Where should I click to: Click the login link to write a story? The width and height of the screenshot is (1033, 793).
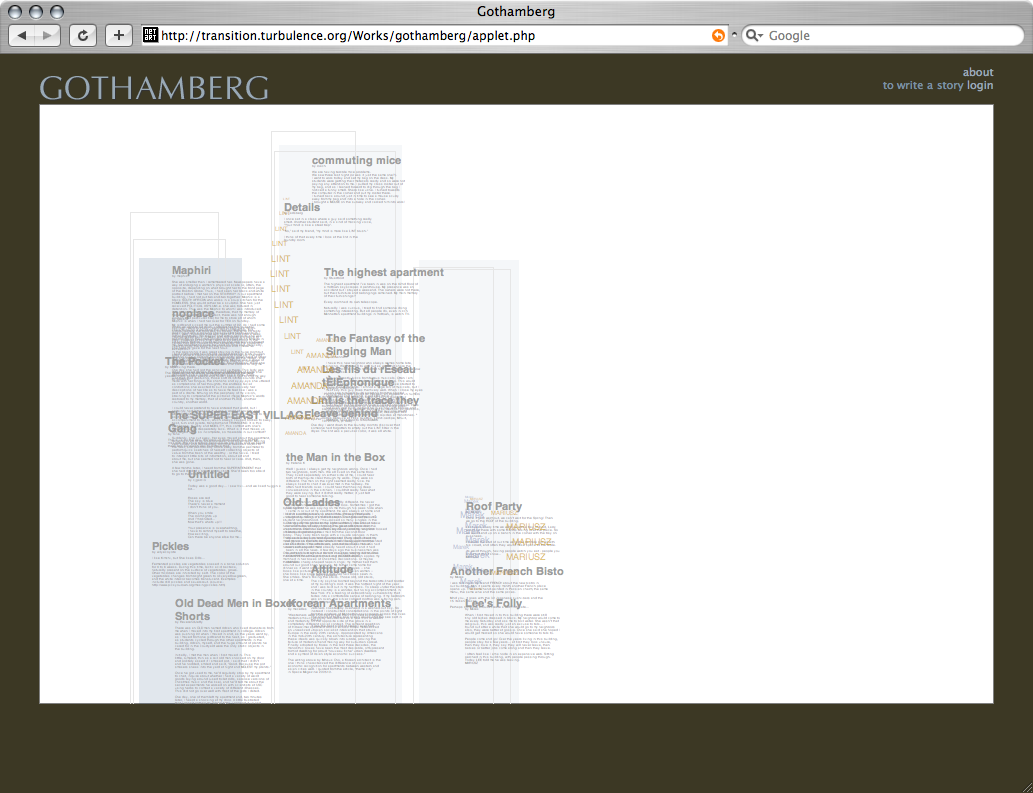tap(980, 86)
